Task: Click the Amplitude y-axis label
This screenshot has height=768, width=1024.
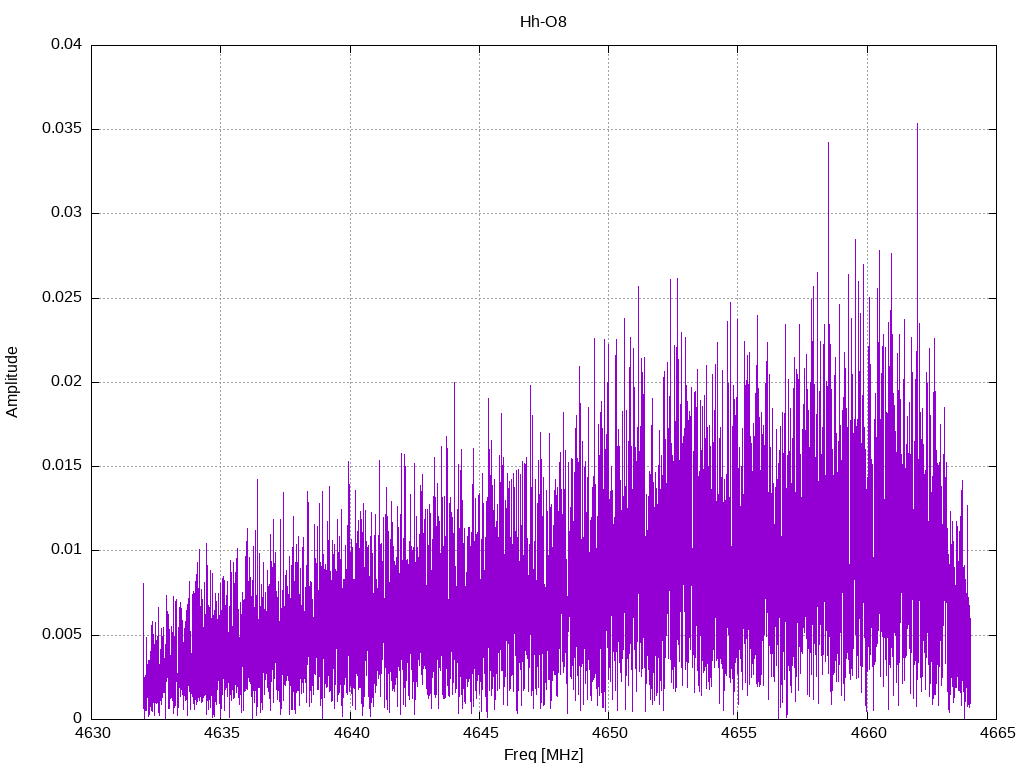Action: [x=12, y=381]
